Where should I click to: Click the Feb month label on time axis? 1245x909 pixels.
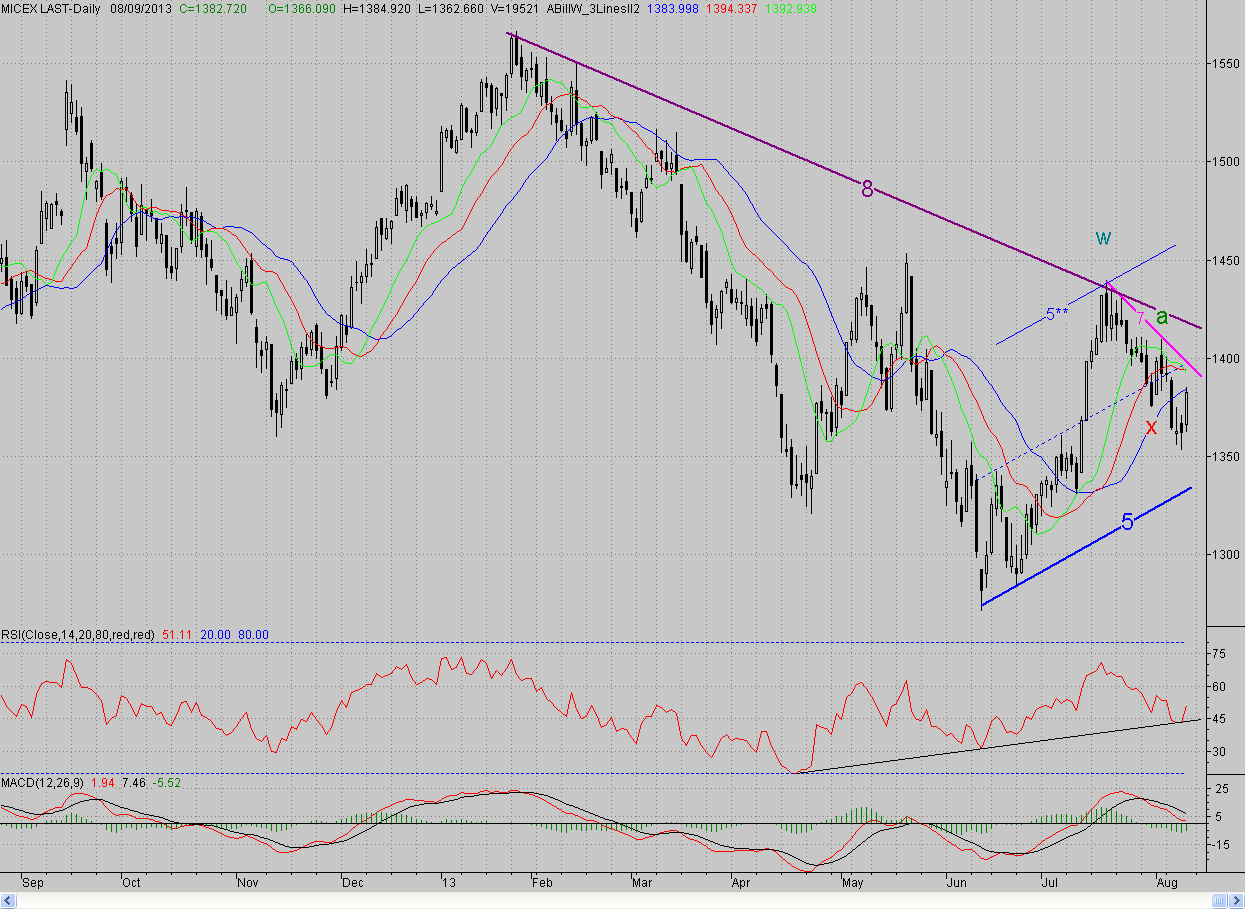pos(541,883)
